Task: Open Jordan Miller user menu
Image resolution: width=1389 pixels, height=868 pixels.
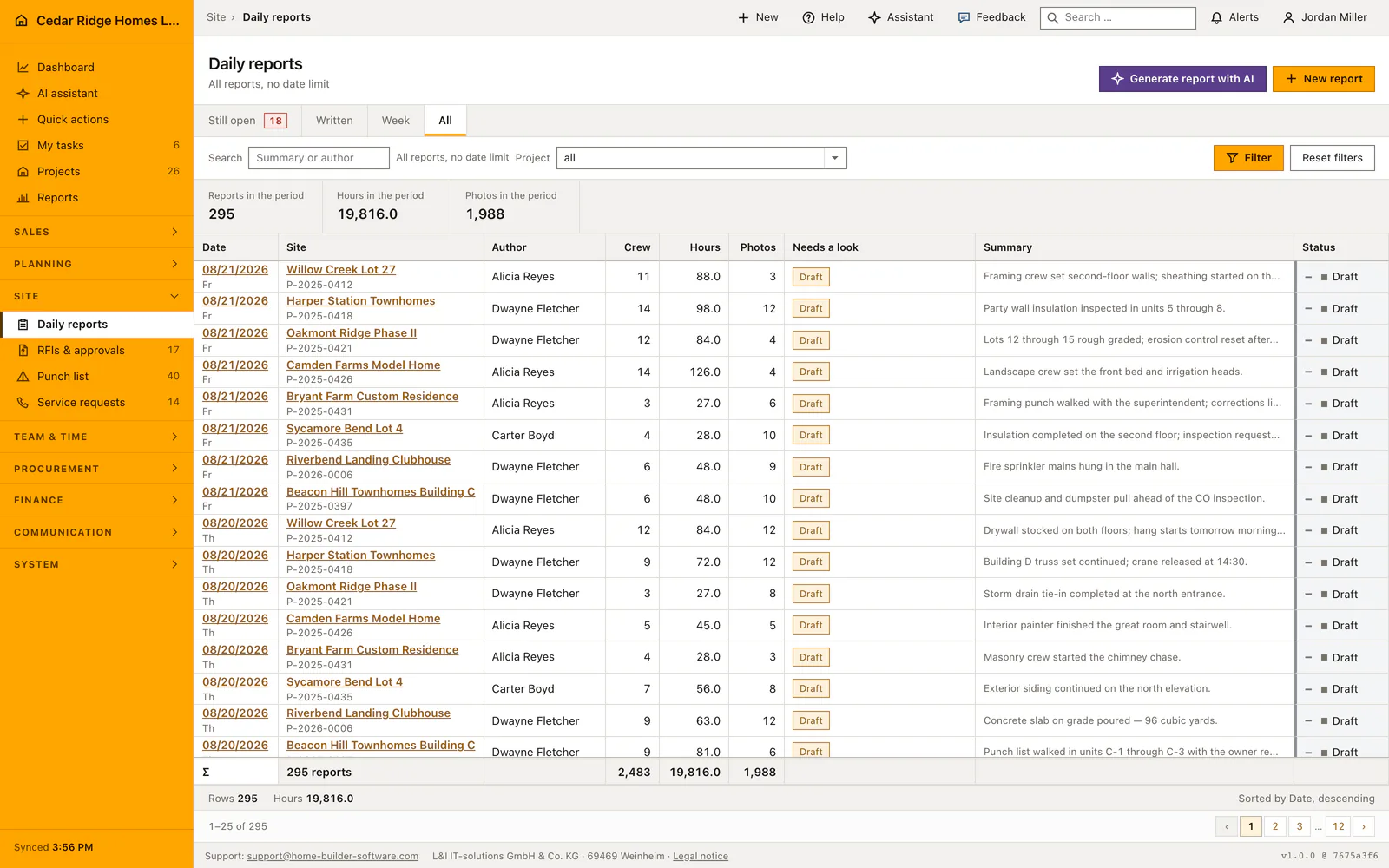Action: (x=1325, y=17)
